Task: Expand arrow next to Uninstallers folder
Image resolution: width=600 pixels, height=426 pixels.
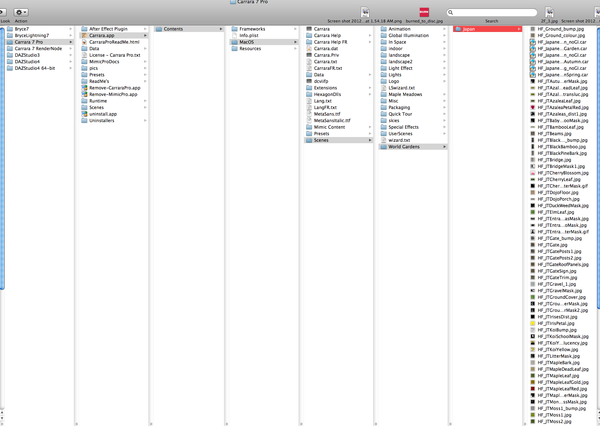Action: (x=145, y=121)
